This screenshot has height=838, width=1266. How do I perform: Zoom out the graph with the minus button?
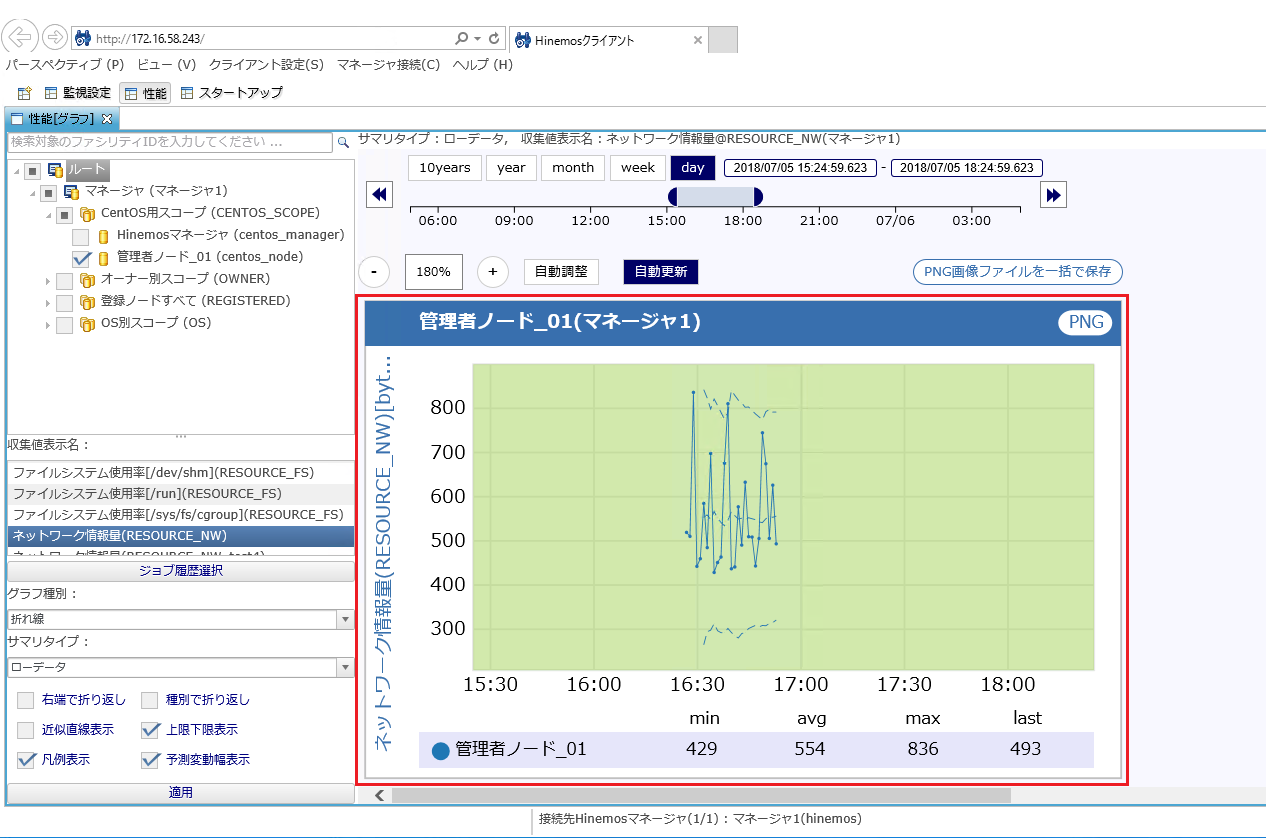tap(373, 271)
